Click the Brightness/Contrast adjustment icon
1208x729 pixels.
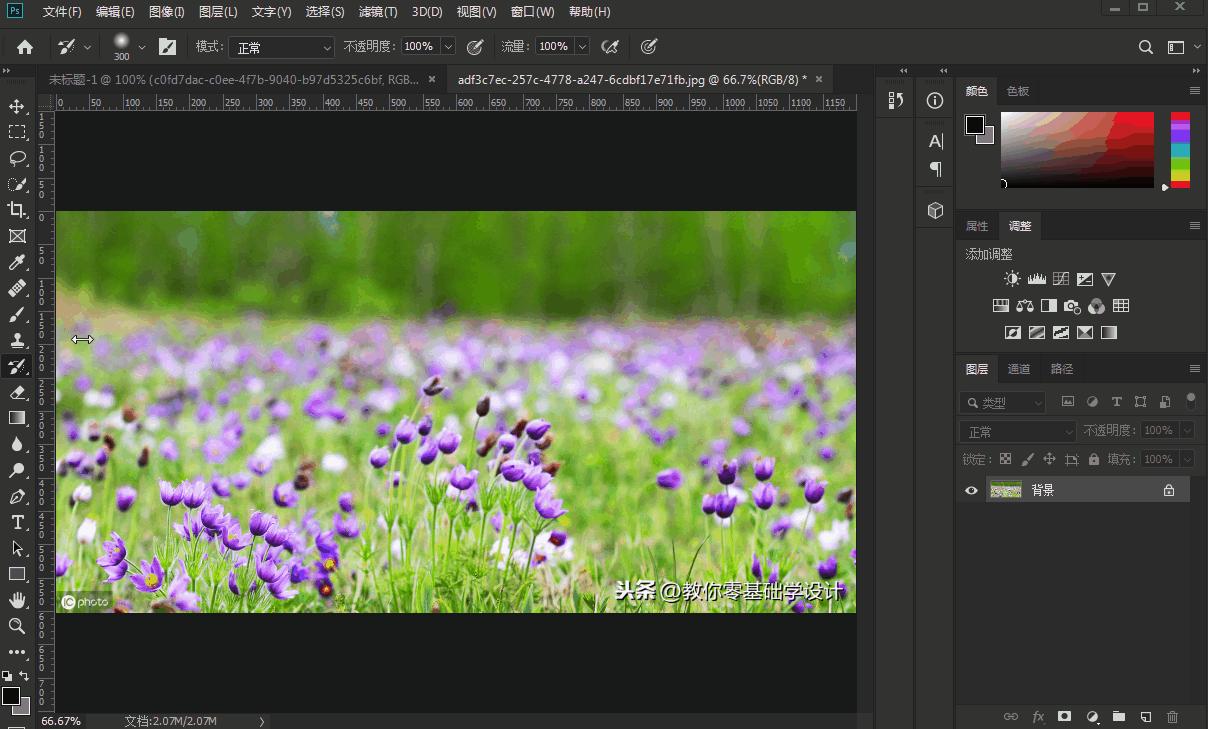tap(1012, 279)
